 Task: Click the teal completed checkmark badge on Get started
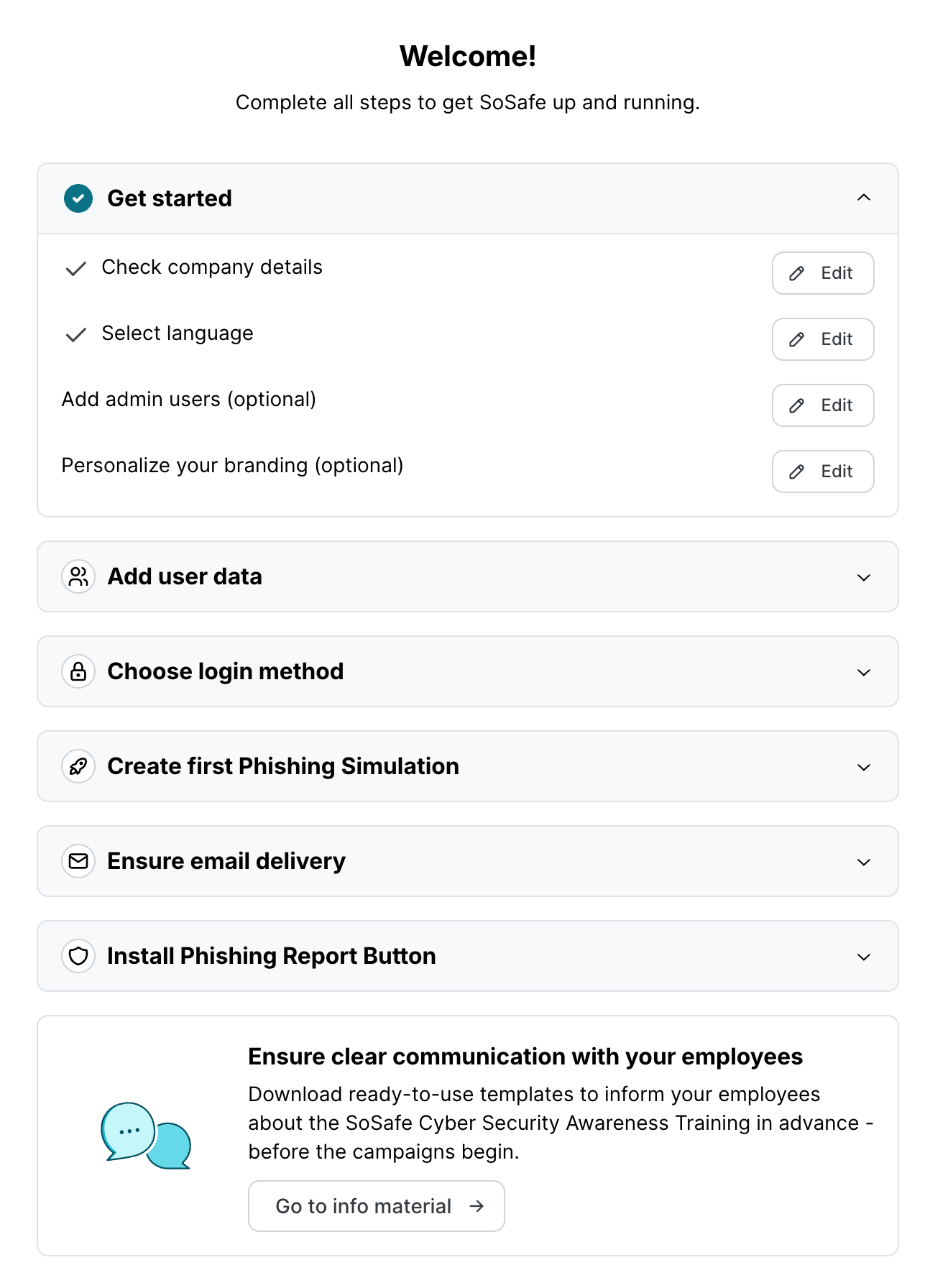click(78, 198)
